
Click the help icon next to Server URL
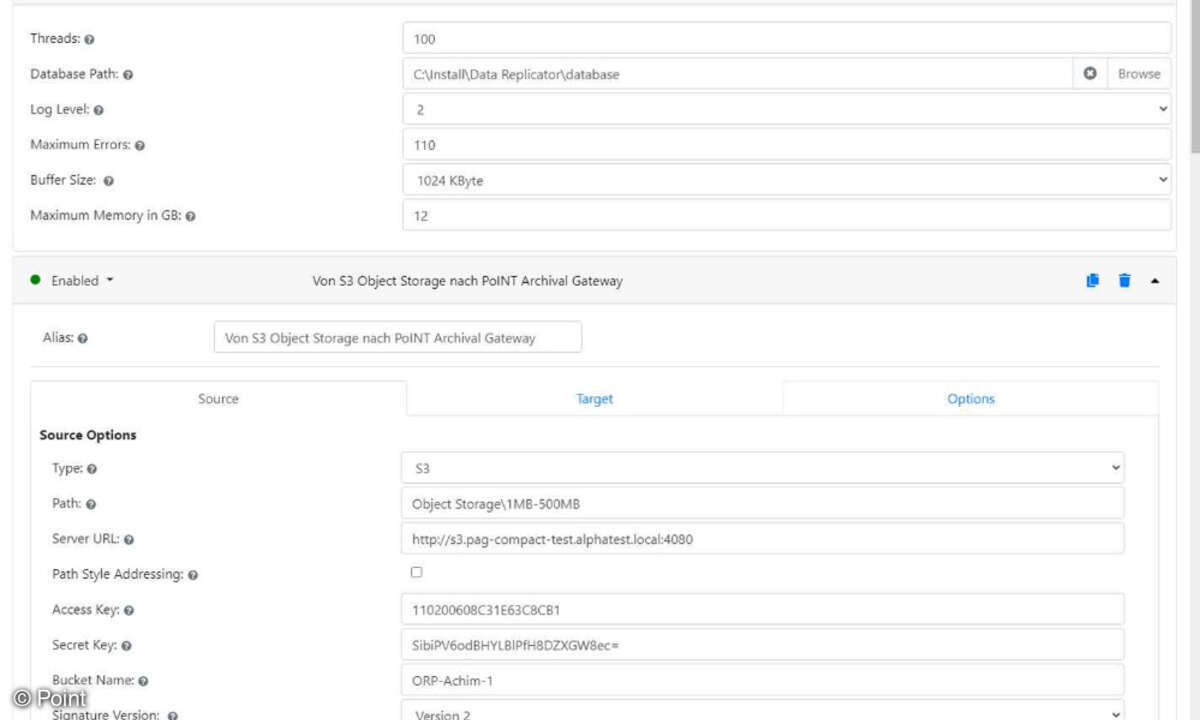tap(129, 540)
